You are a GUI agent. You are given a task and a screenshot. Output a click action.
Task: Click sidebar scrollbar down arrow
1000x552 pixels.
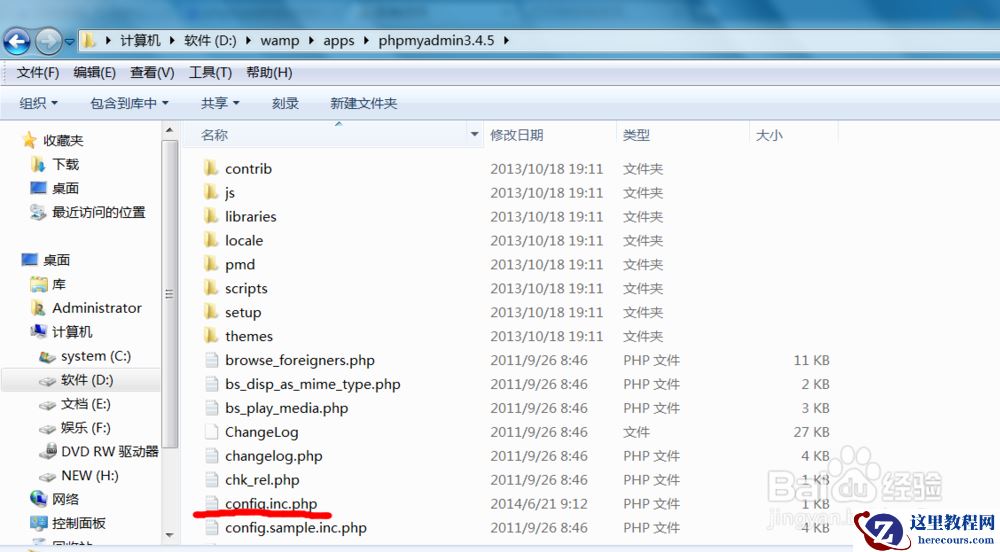170,535
